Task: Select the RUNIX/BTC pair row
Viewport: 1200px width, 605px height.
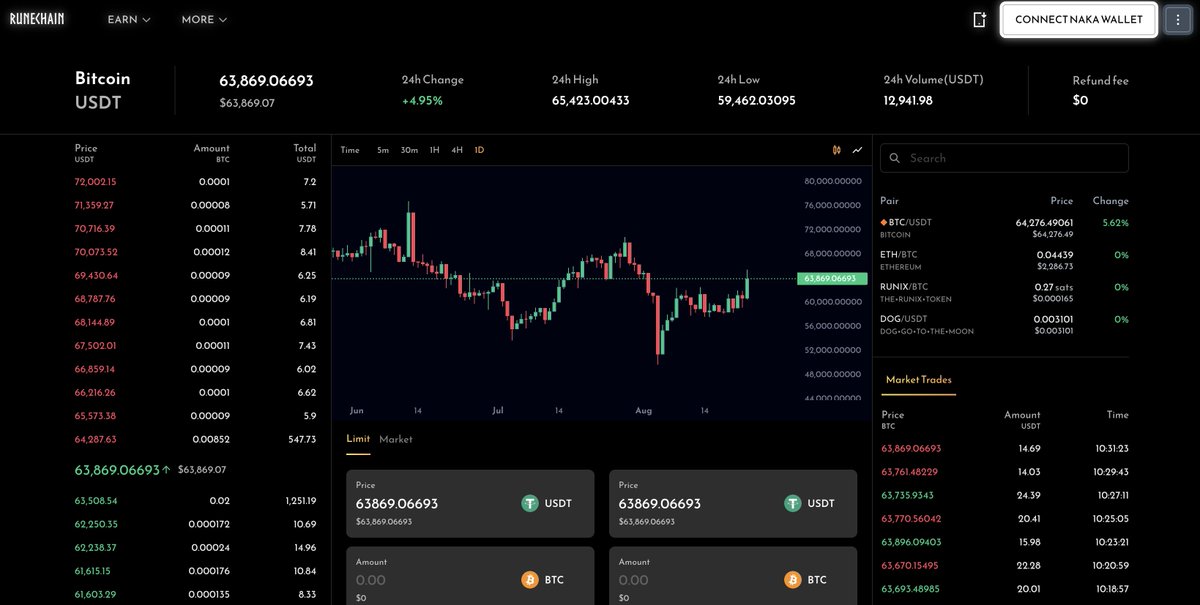Action: 1004,292
